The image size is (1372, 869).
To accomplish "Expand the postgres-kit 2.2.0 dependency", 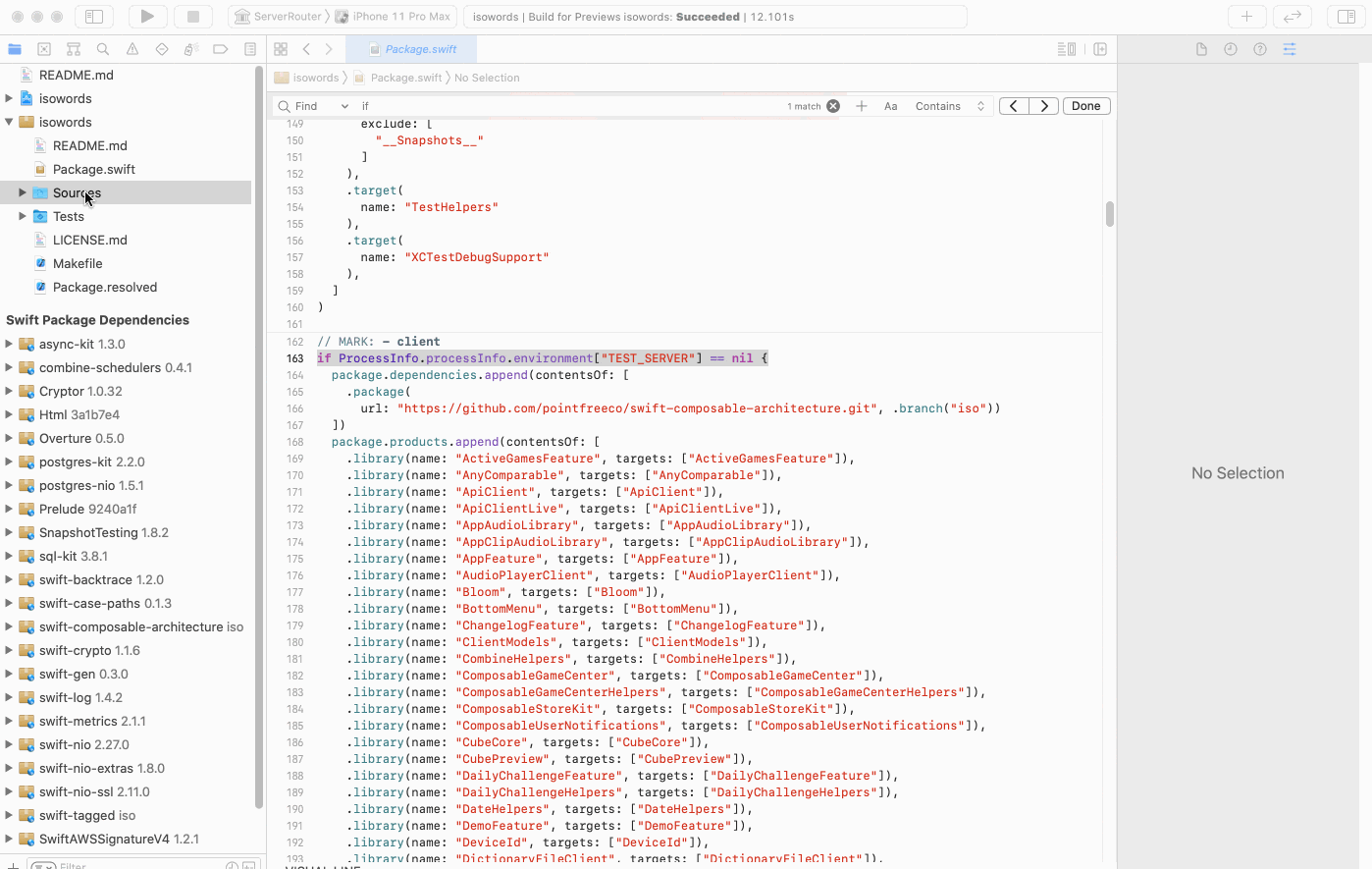I will point(9,462).
